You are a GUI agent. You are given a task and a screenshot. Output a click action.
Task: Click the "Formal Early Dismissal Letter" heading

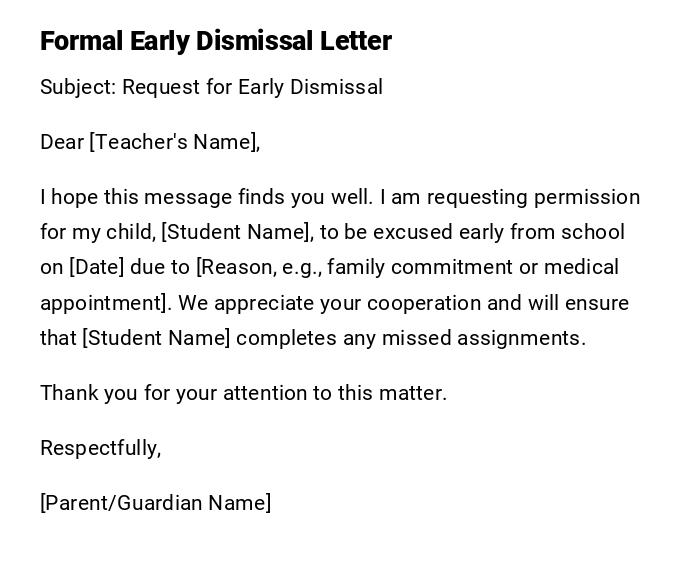coord(216,41)
